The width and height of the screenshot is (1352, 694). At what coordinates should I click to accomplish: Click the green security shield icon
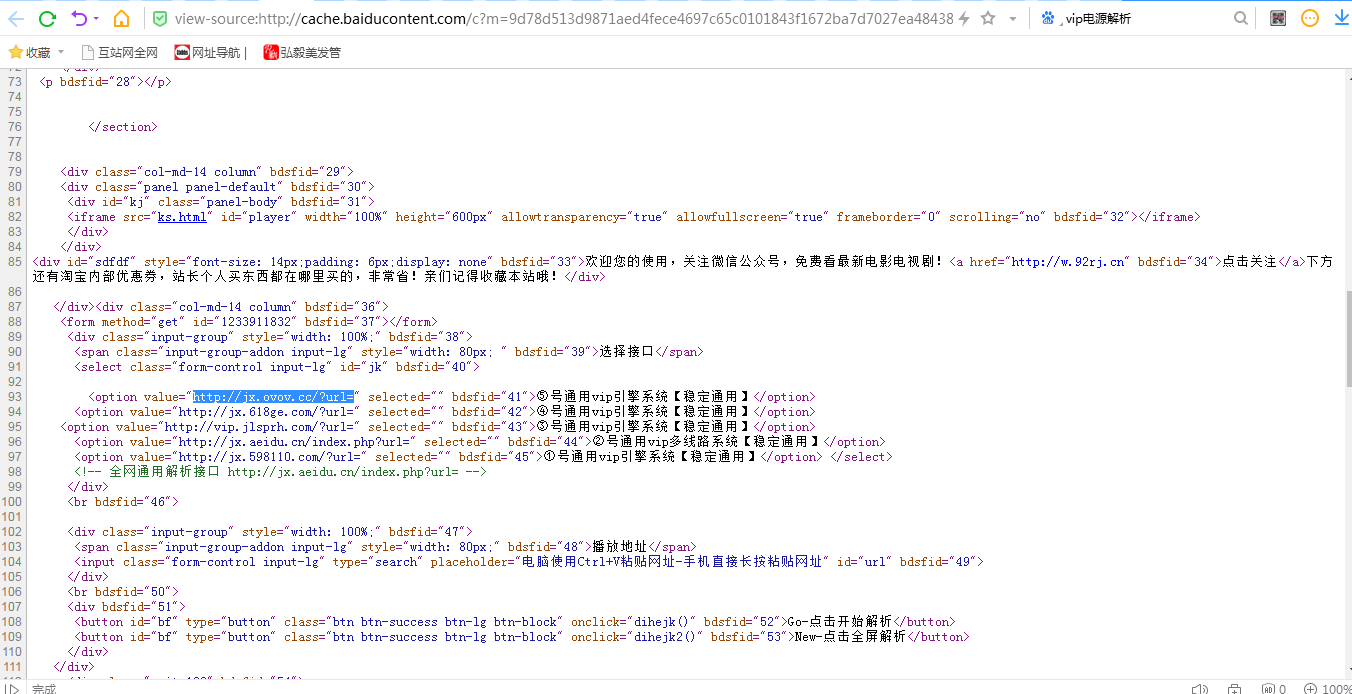(x=160, y=19)
